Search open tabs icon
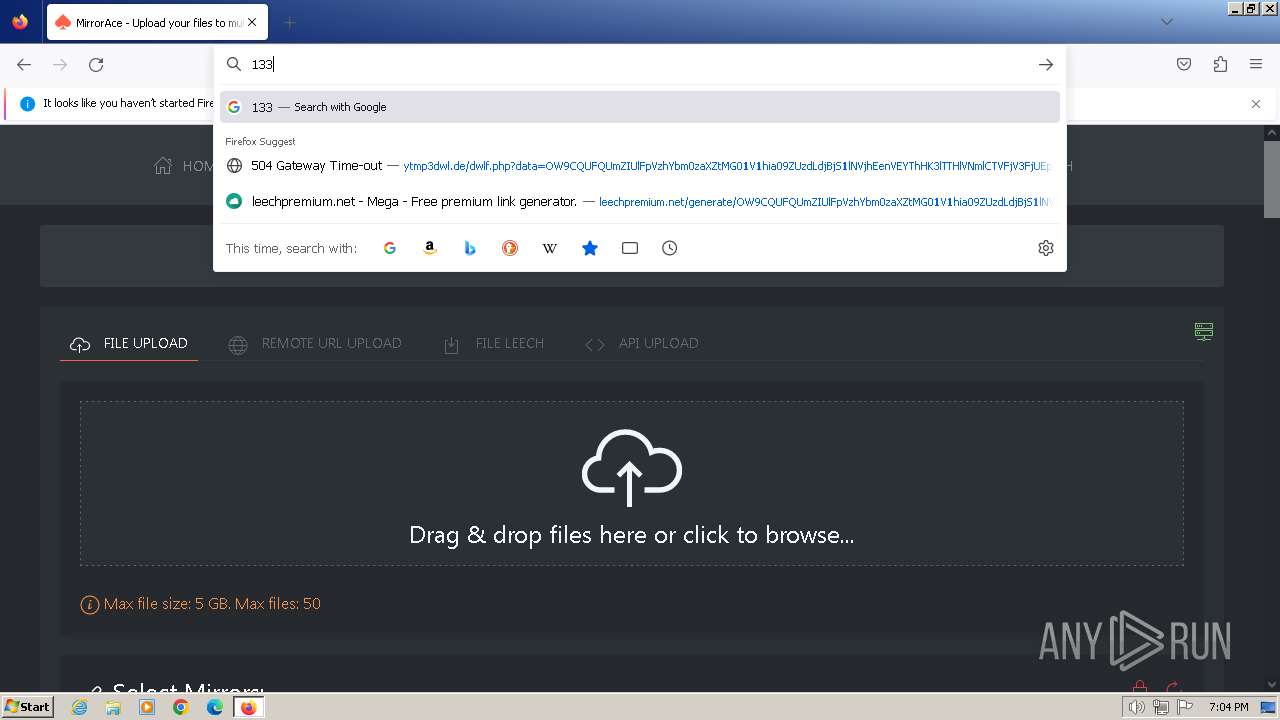 point(630,248)
